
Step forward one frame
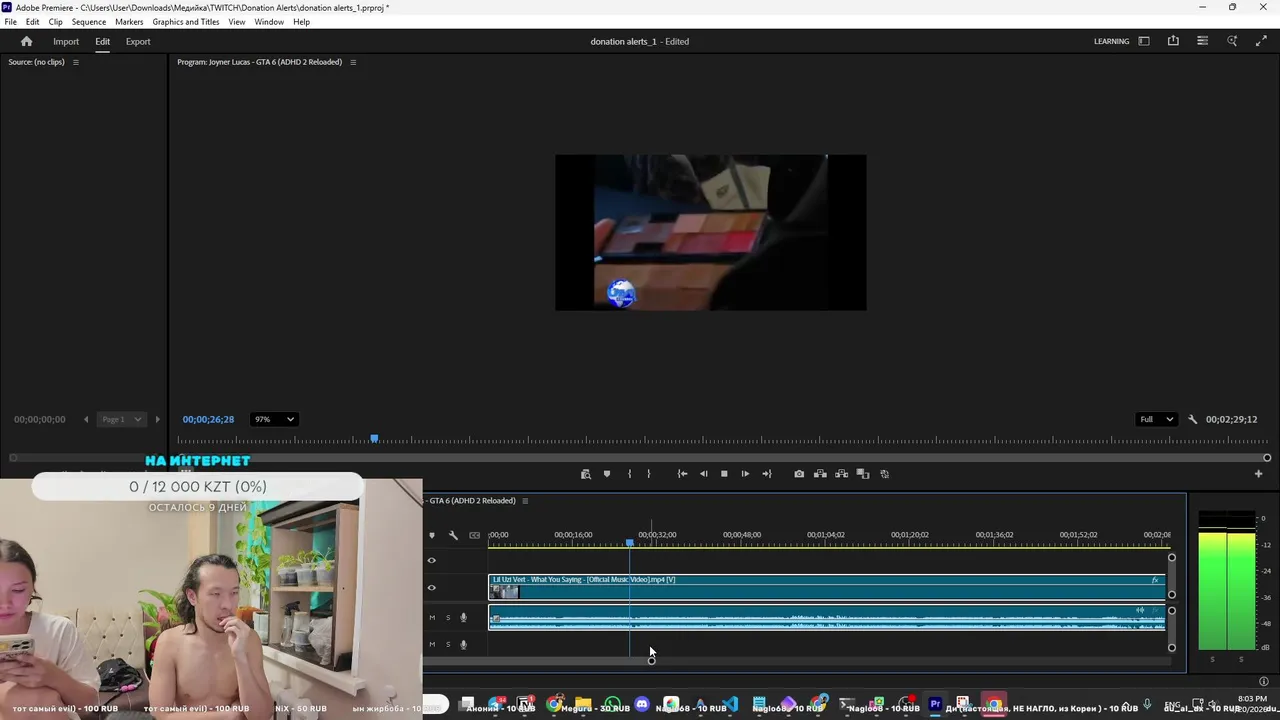tap(745, 474)
